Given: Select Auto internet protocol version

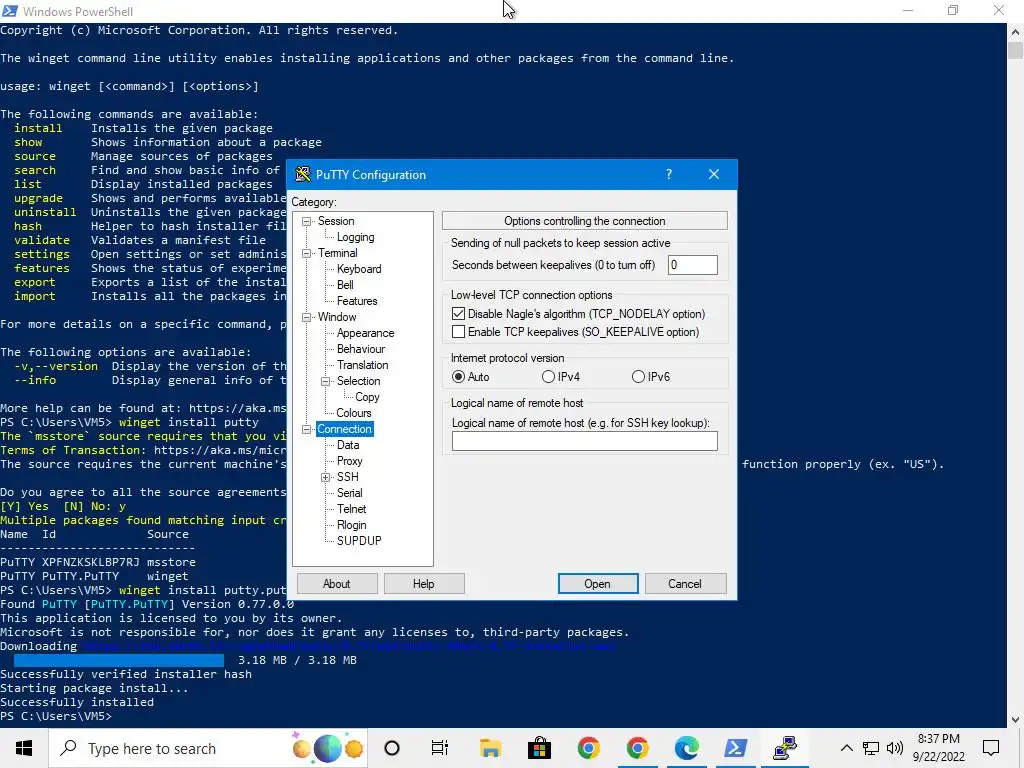Looking at the screenshot, I should (458, 377).
